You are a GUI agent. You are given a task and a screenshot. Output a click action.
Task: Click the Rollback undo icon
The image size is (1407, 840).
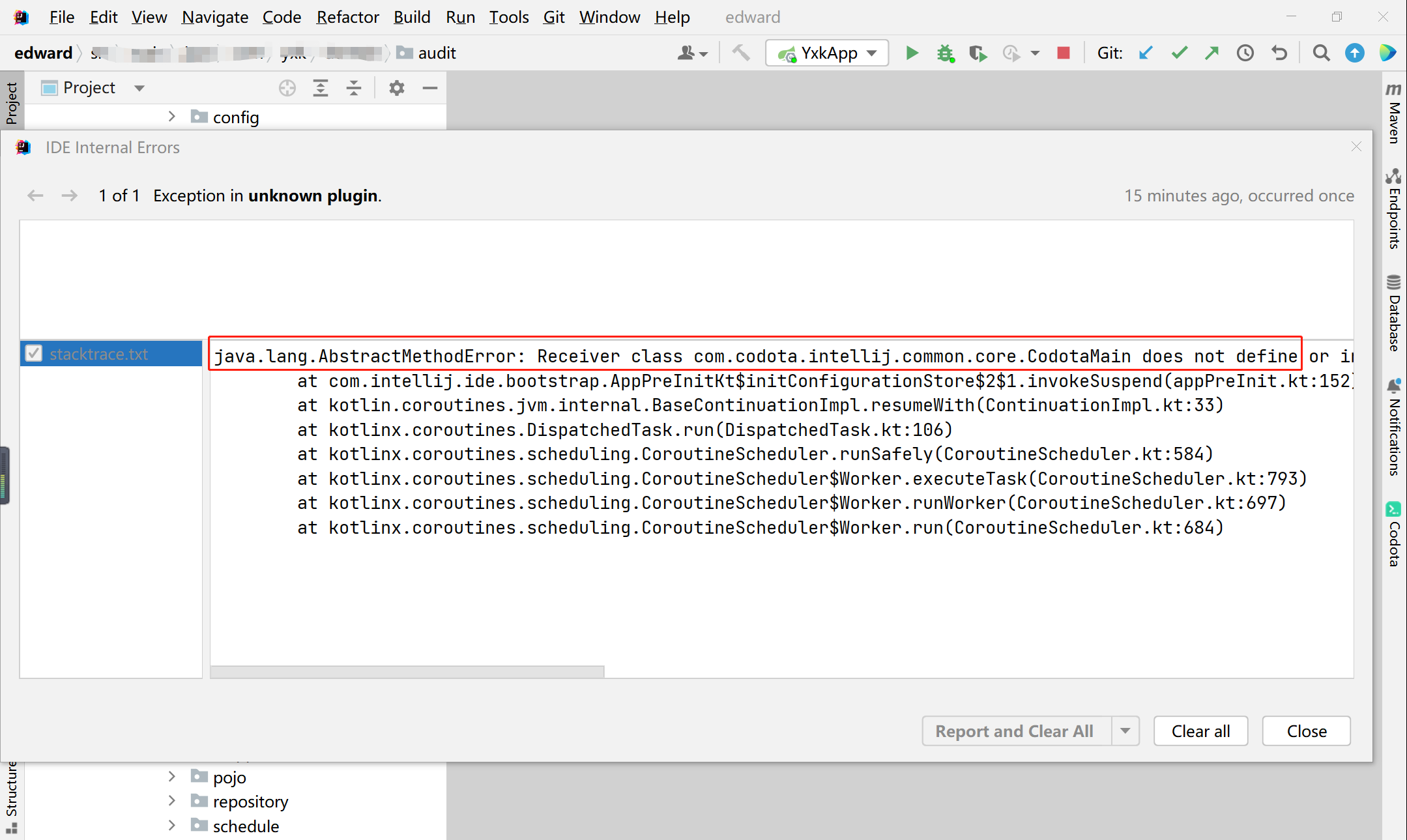tap(1279, 53)
